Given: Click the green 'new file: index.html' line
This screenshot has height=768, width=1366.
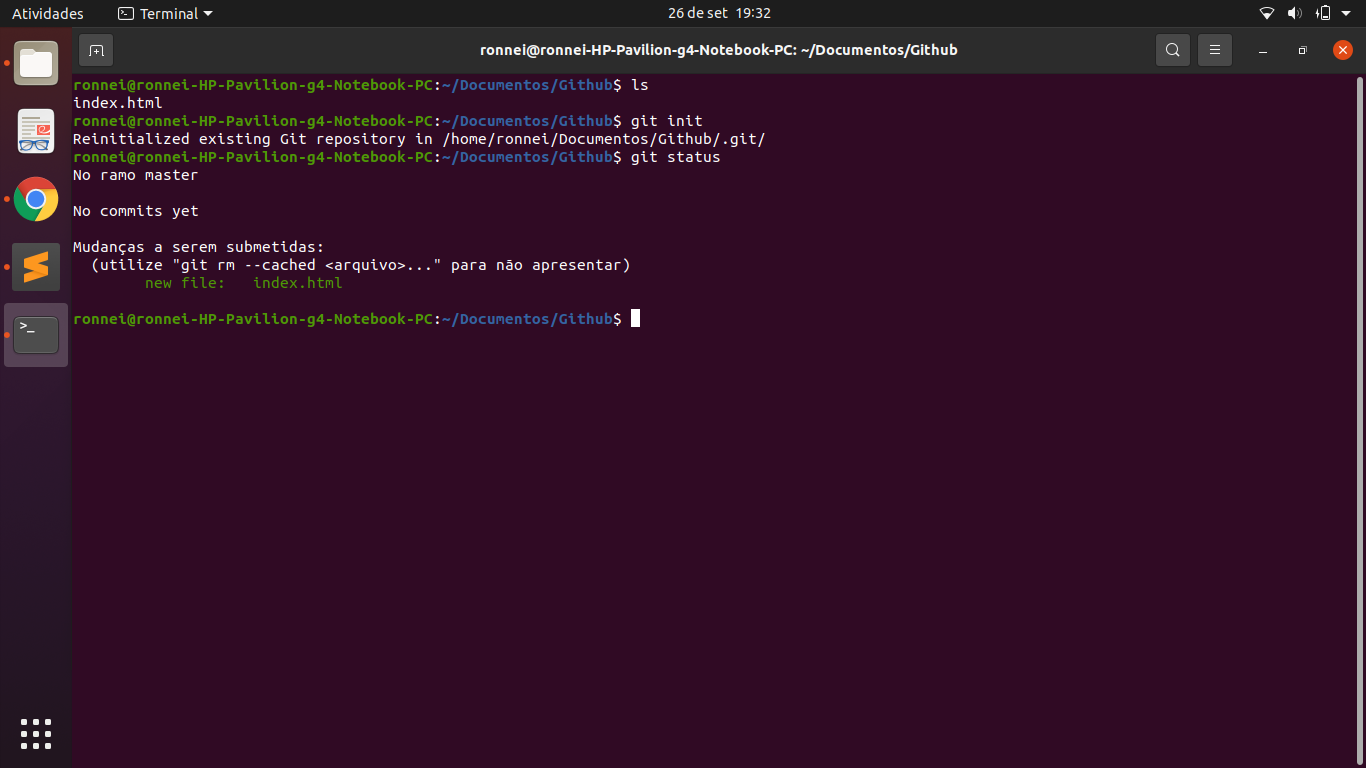Looking at the screenshot, I should [244, 283].
